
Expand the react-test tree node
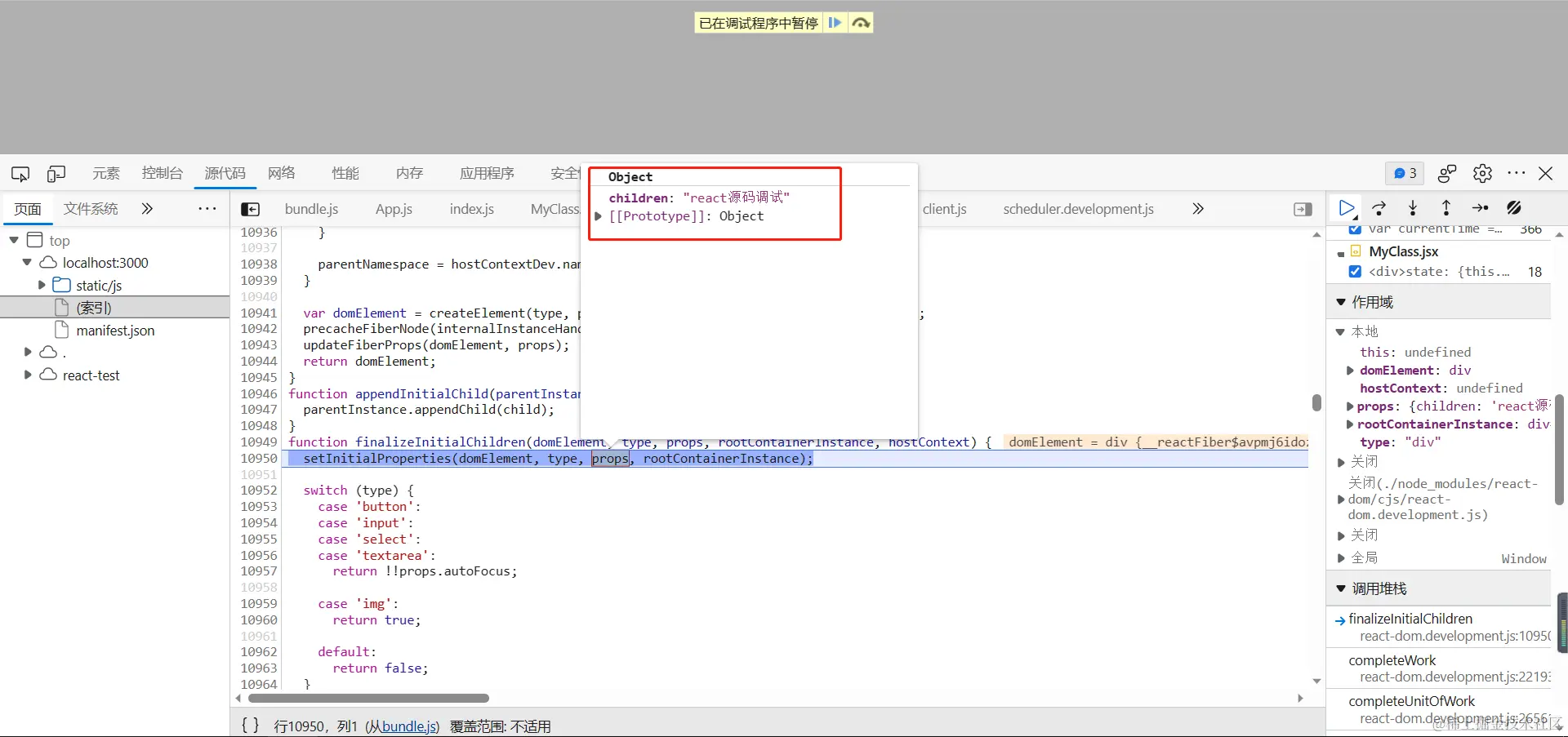coord(27,375)
